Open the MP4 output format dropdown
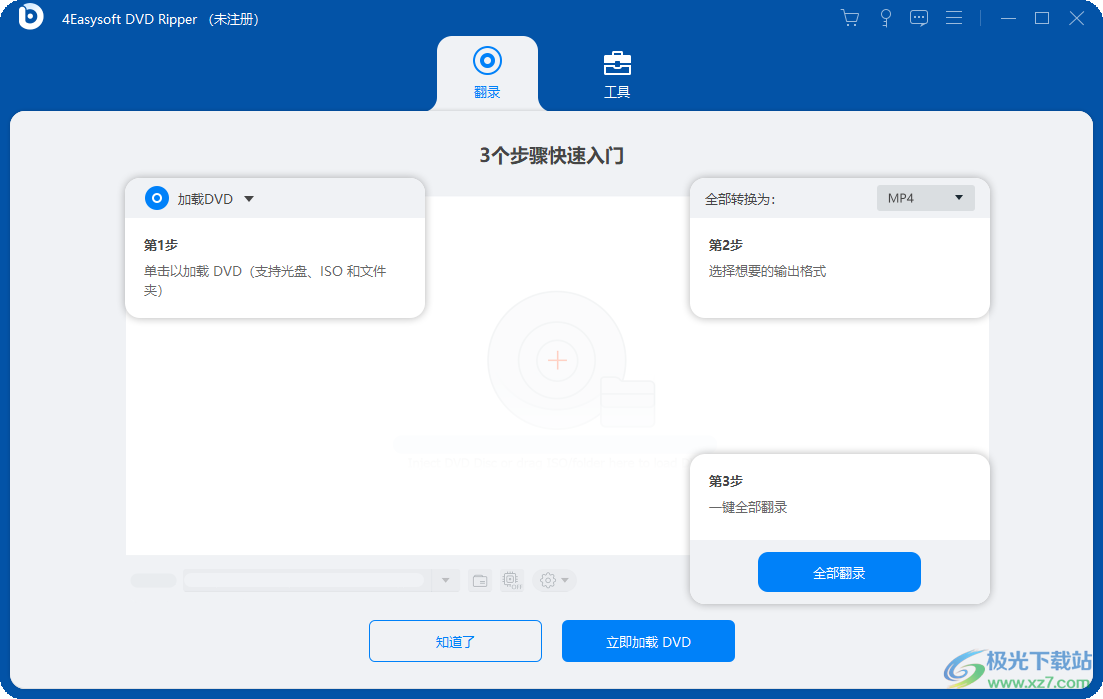This screenshot has height=699, width=1103. click(925, 198)
